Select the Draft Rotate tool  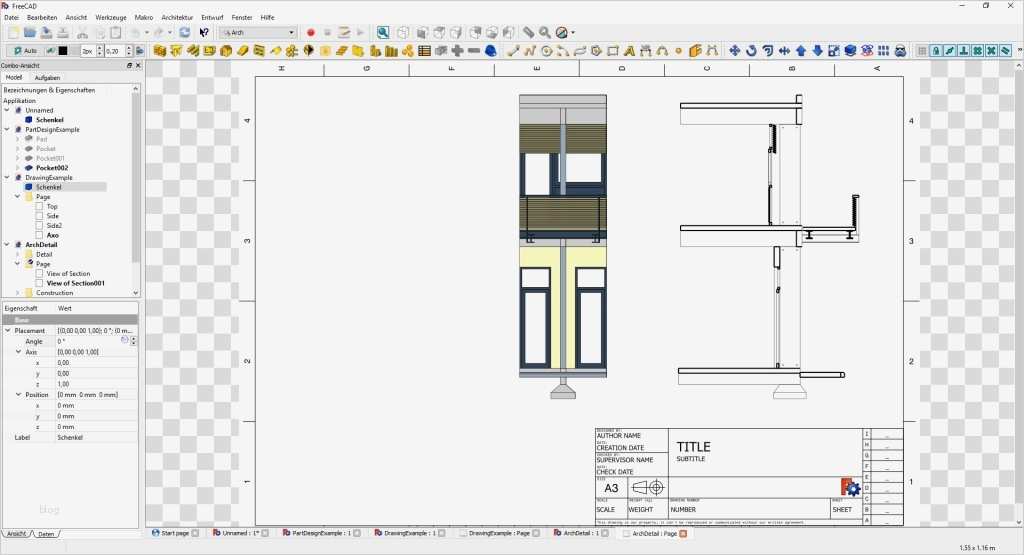click(751, 51)
